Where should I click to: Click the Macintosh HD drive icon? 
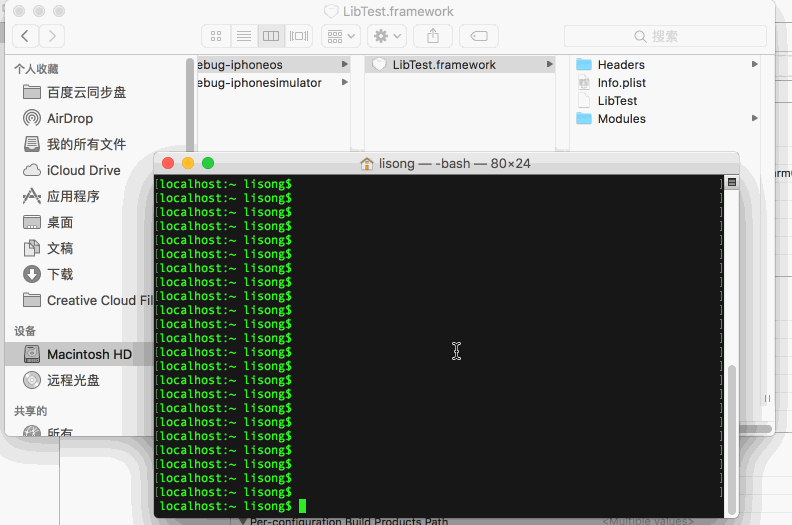(32, 354)
